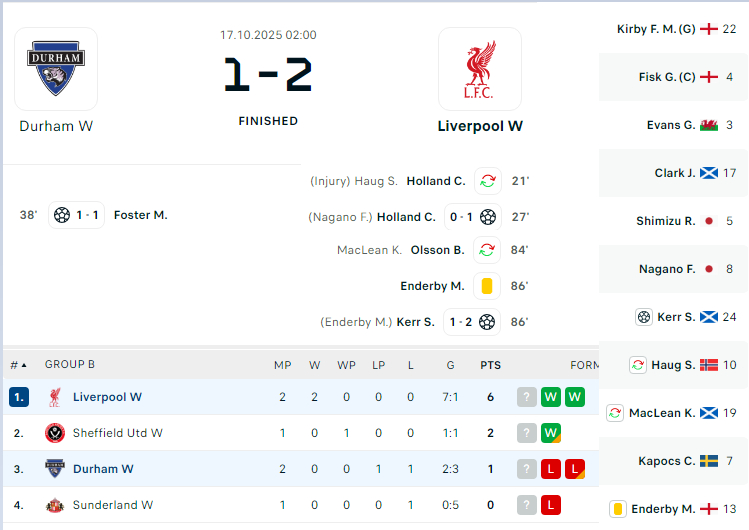Sort standings by the PTS column
The image size is (749, 530).
pyautogui.click(x=490, y=365)
